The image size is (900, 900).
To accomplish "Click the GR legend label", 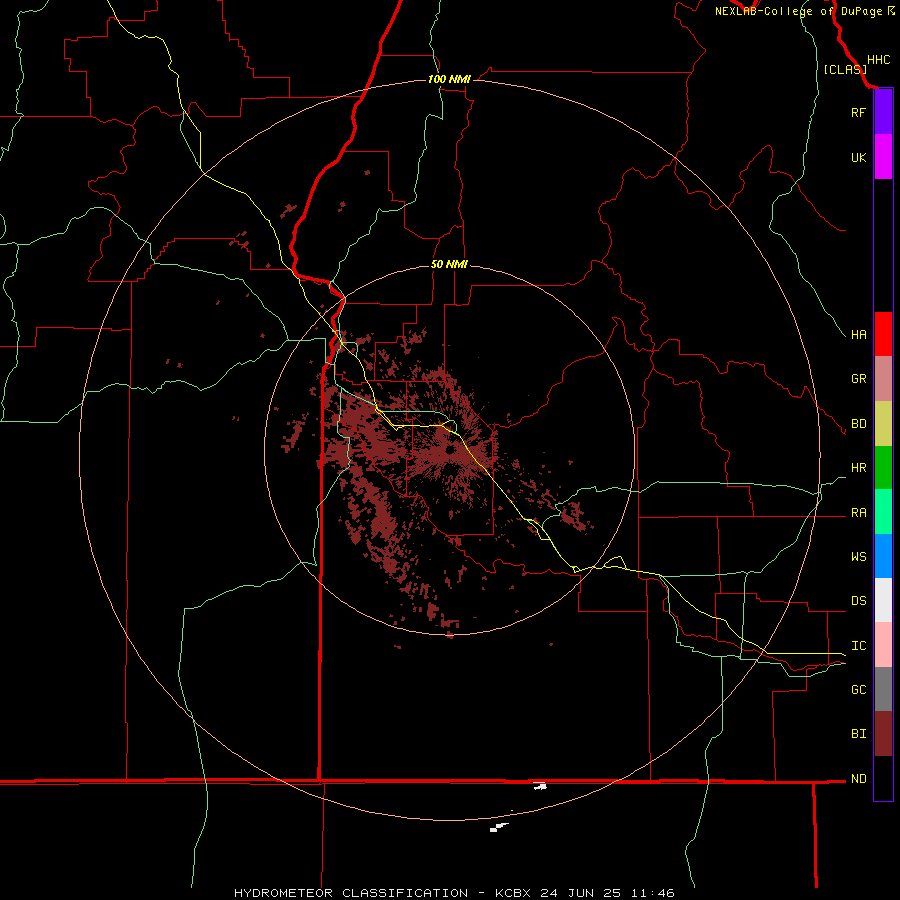I will [x=858, y=379].
